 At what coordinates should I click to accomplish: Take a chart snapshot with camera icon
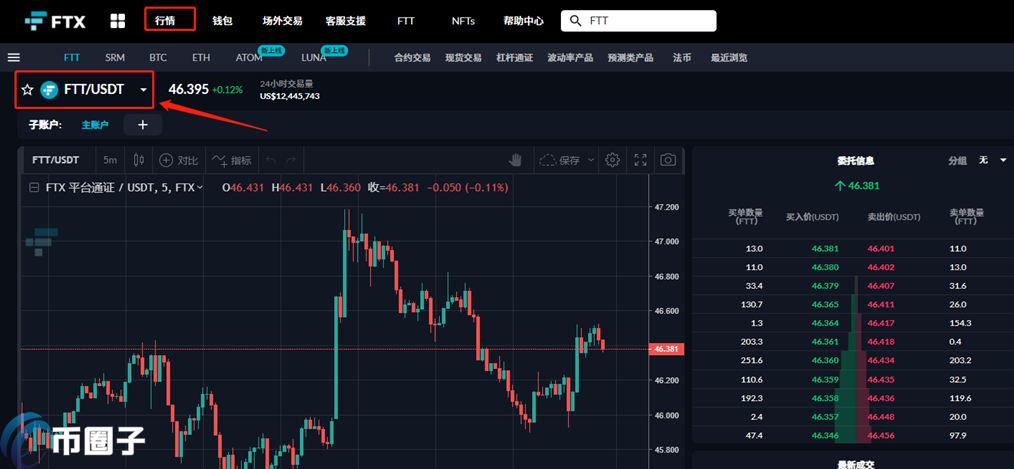coord(668,160)
